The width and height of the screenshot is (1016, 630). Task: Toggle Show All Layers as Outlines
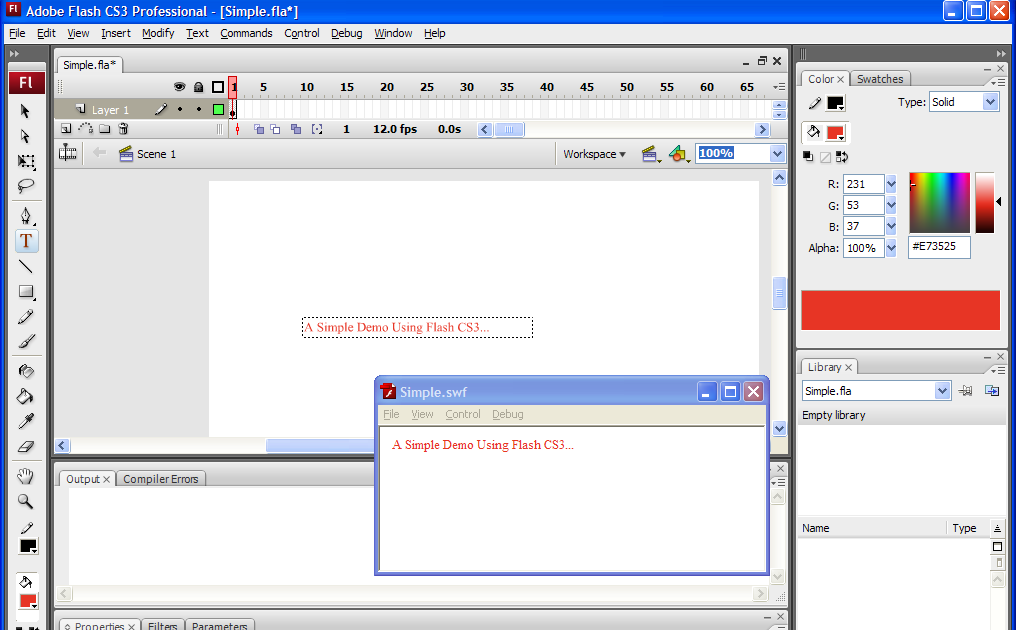tap(218, 87)
